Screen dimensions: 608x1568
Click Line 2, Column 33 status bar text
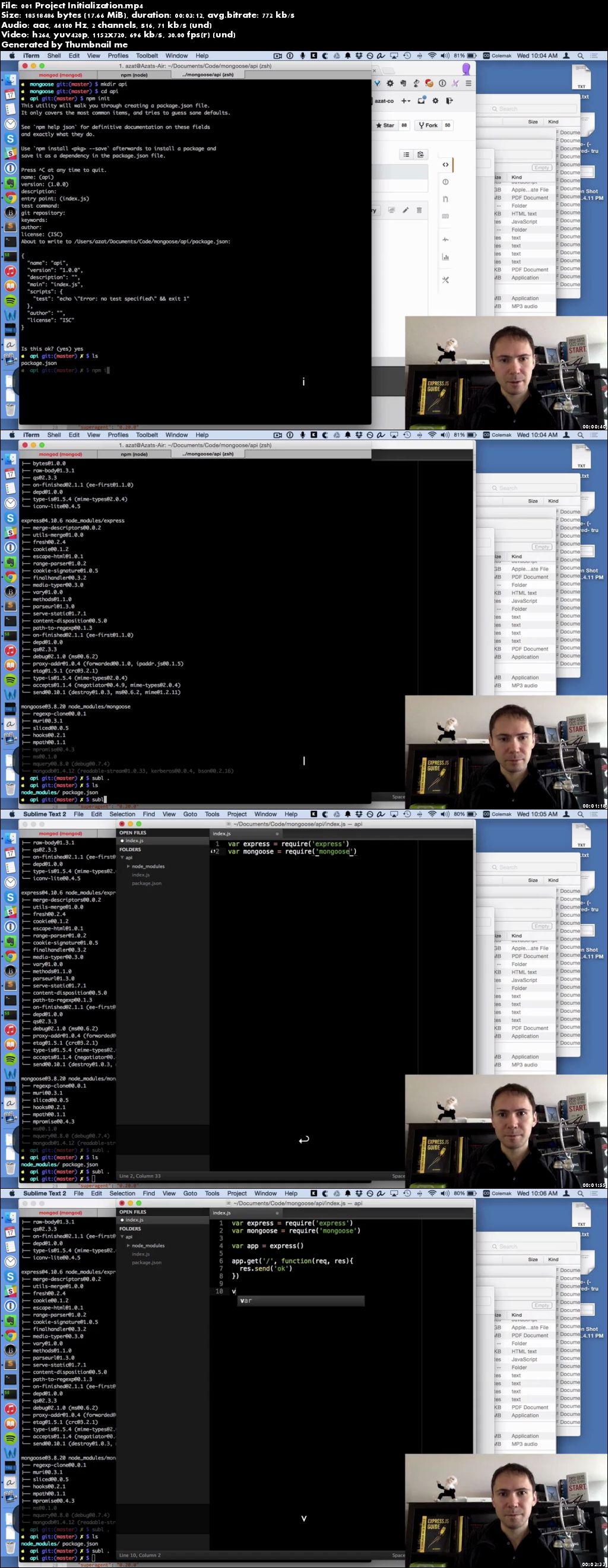click(x=140, y=1176)
